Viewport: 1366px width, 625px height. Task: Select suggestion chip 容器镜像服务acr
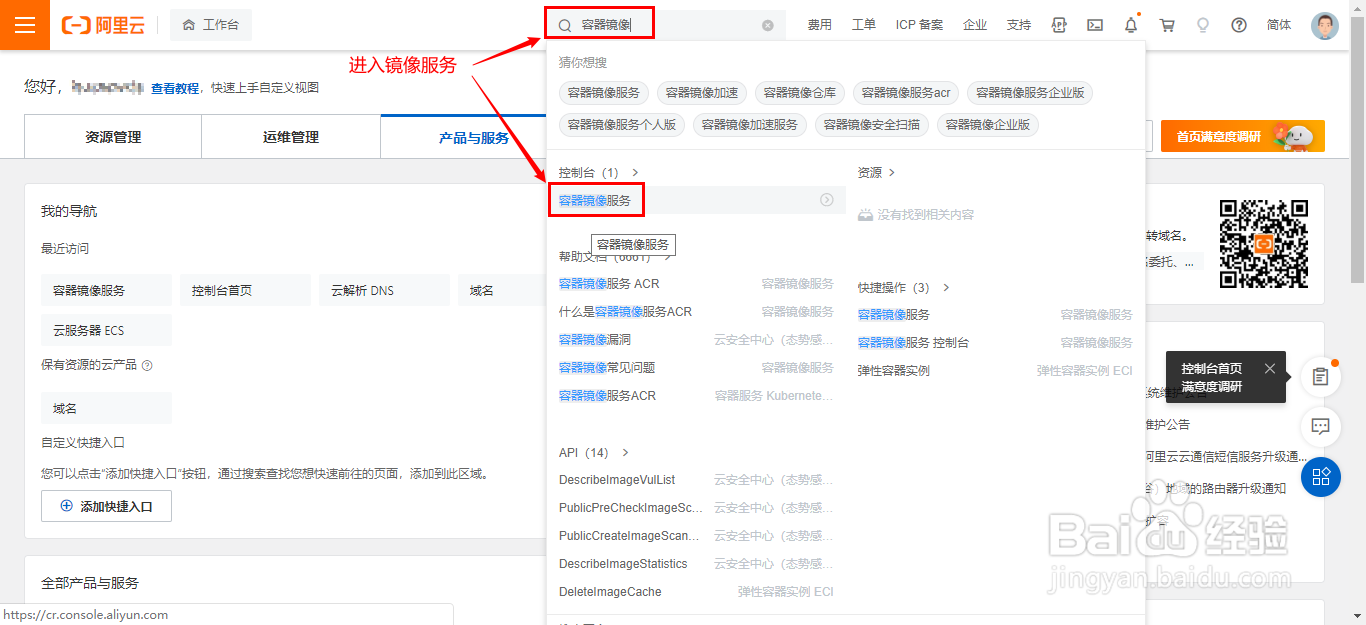point(906,93)
